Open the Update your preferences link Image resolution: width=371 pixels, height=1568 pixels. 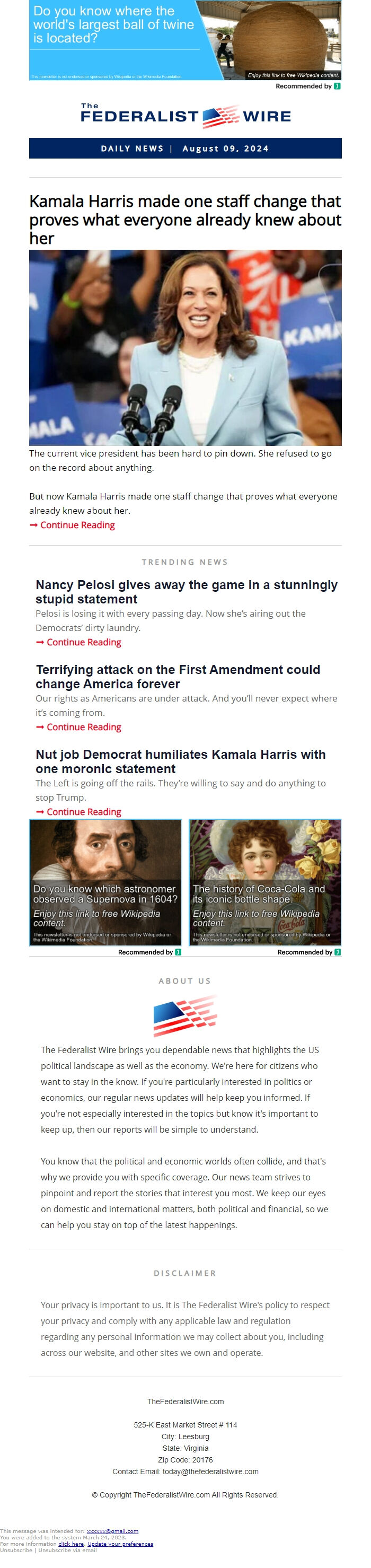coord(120,1544)
